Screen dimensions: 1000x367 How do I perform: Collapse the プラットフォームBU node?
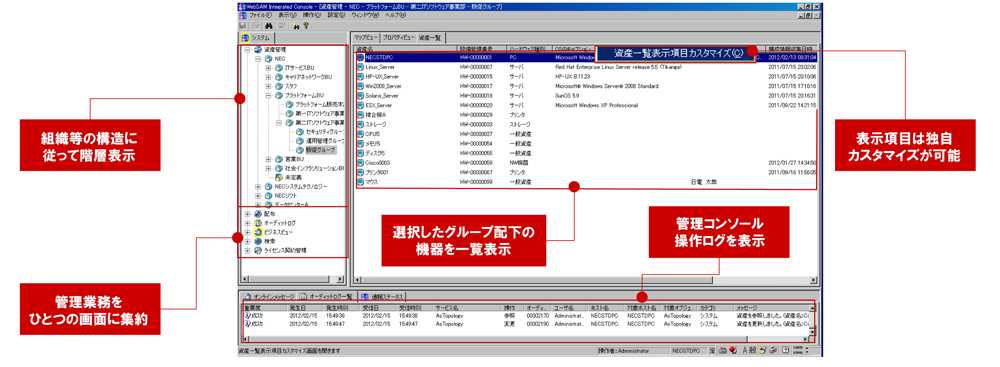(268, 95)
